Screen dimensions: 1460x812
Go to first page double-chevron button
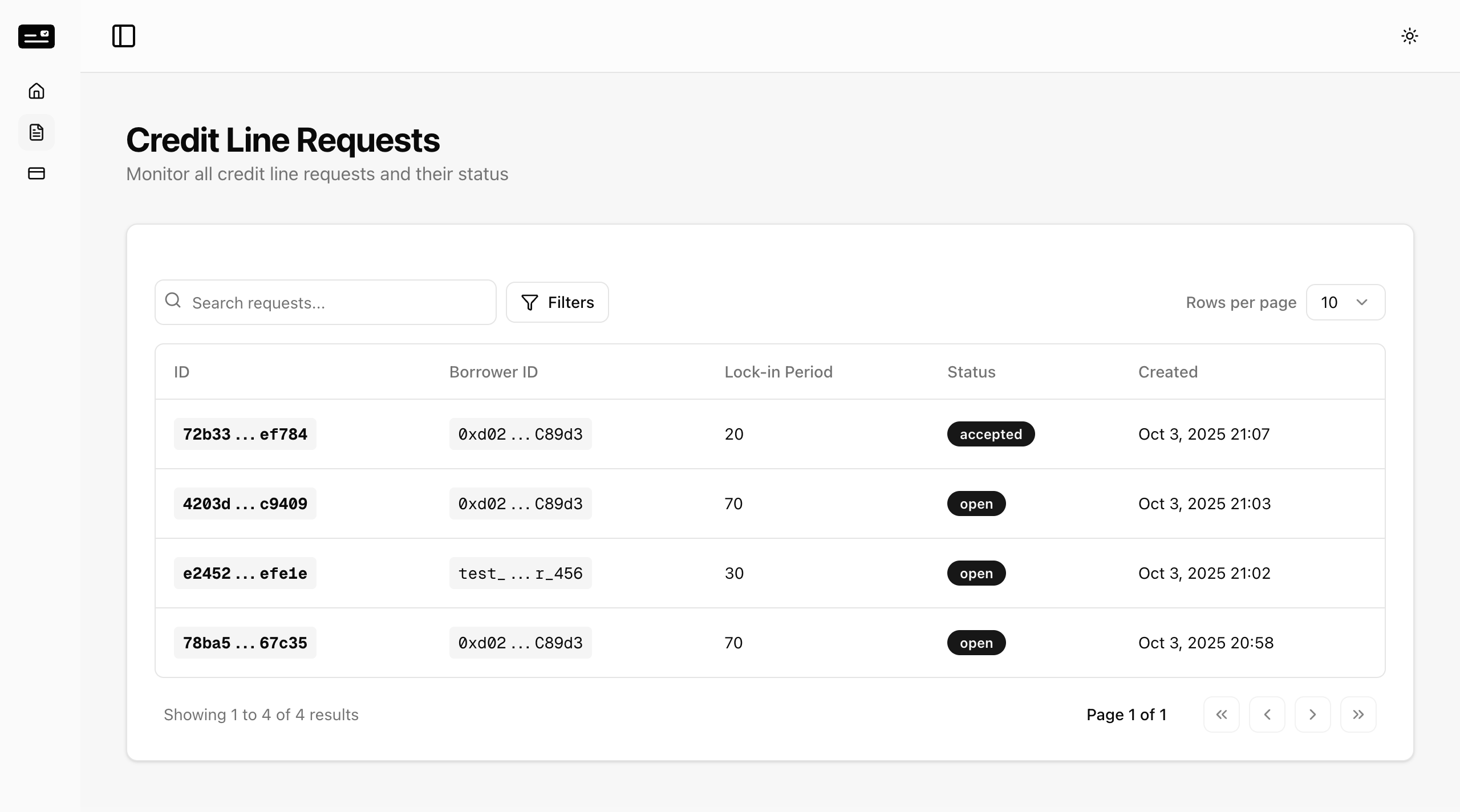coord(1222,714)
